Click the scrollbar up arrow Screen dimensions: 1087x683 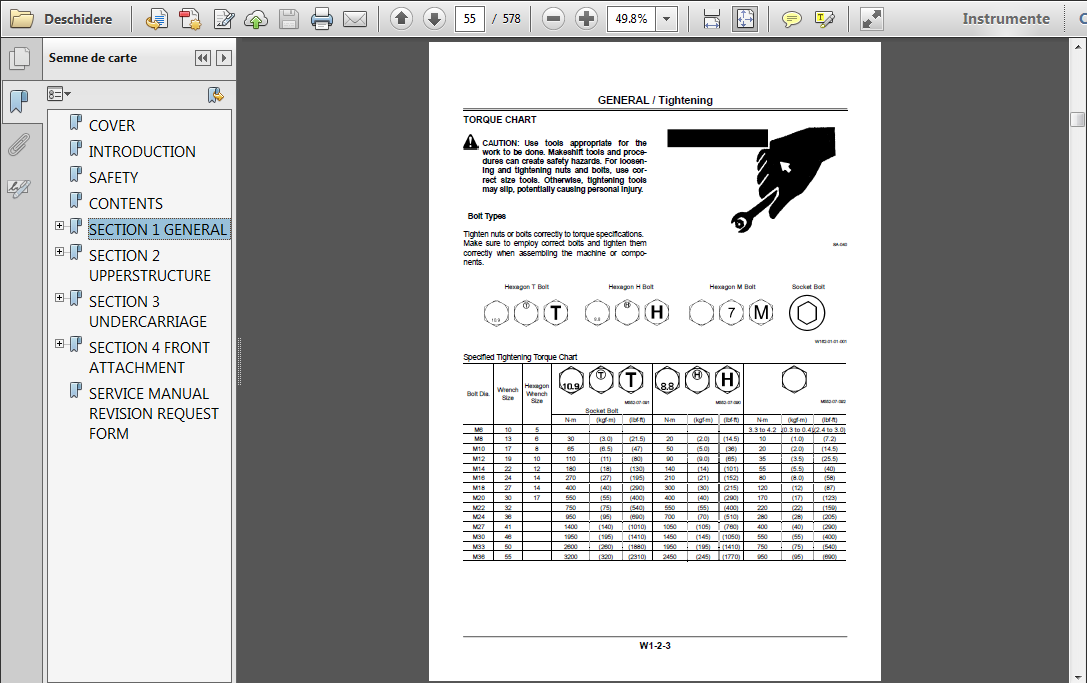pos(1078,47)
